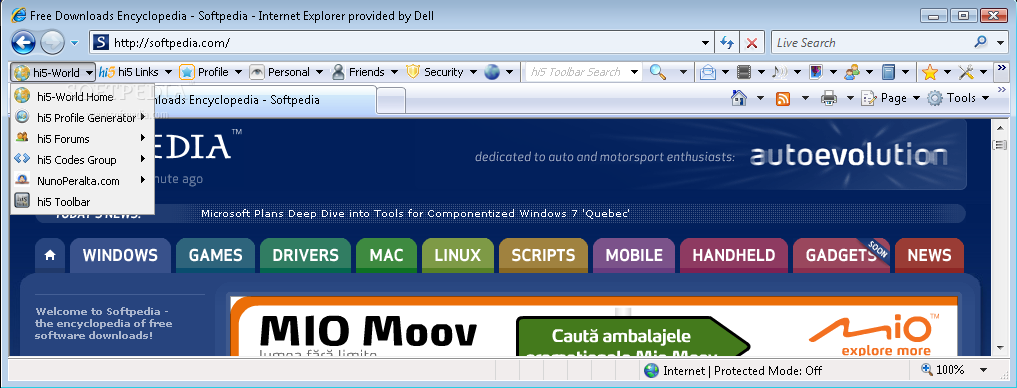
Task: Select hi5-World Home menu entry
Action: pos(82,97)
